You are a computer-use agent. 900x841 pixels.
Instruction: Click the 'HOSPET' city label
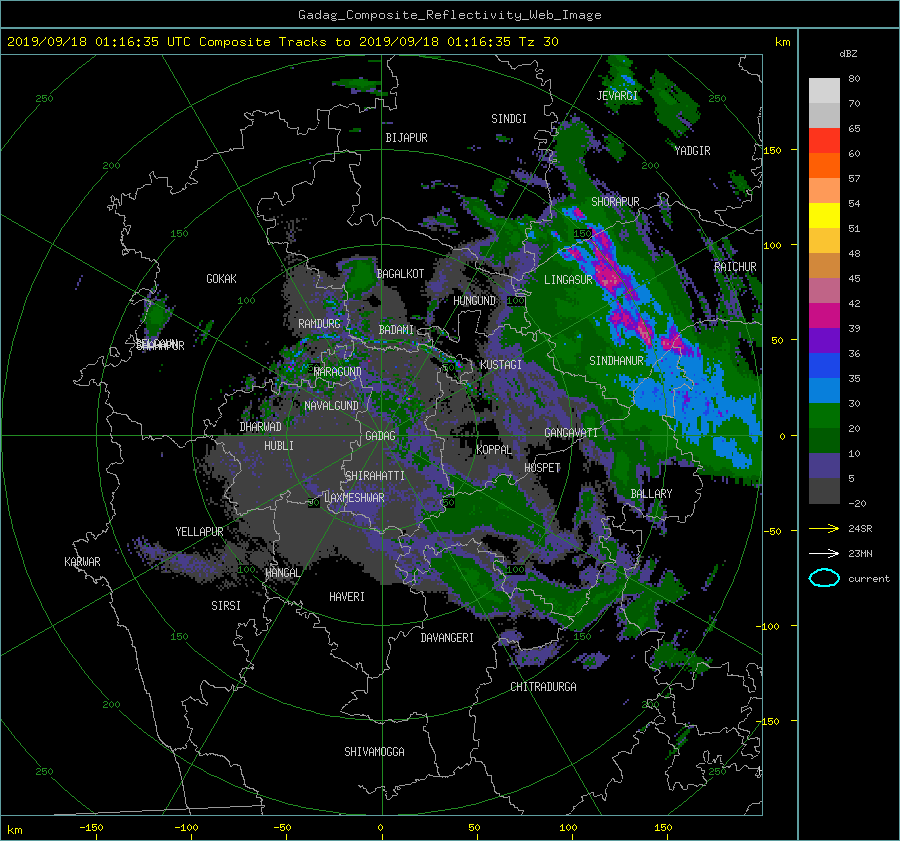[542, 468]
